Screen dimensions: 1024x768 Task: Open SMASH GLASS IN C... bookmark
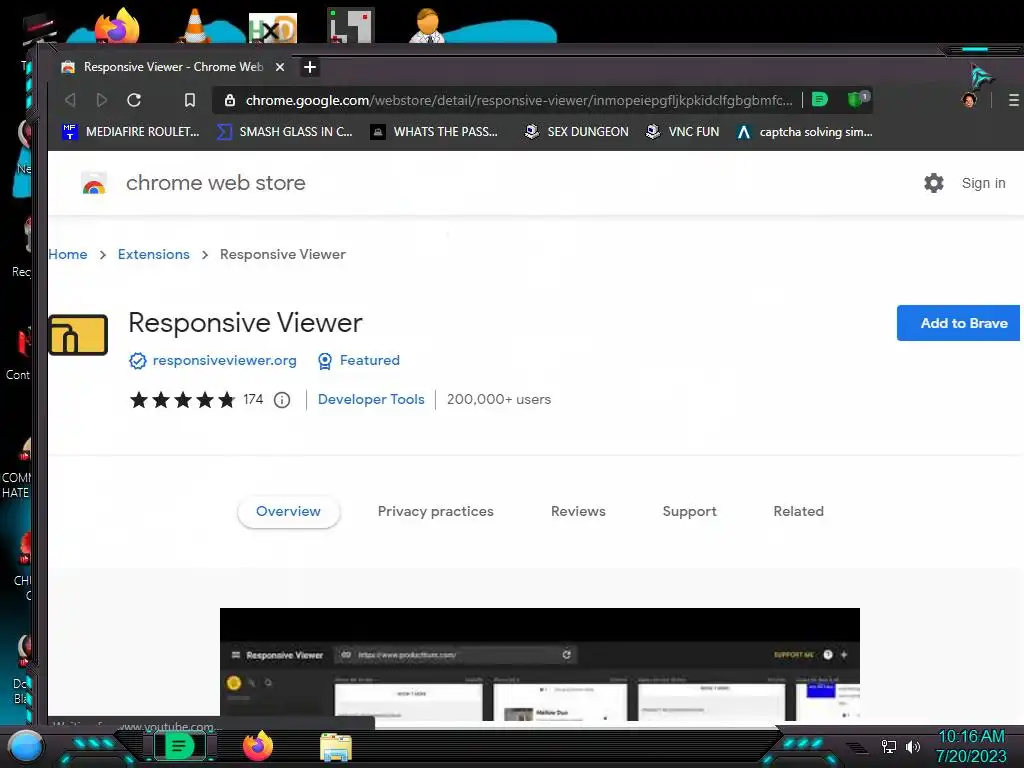coord(284,132)
